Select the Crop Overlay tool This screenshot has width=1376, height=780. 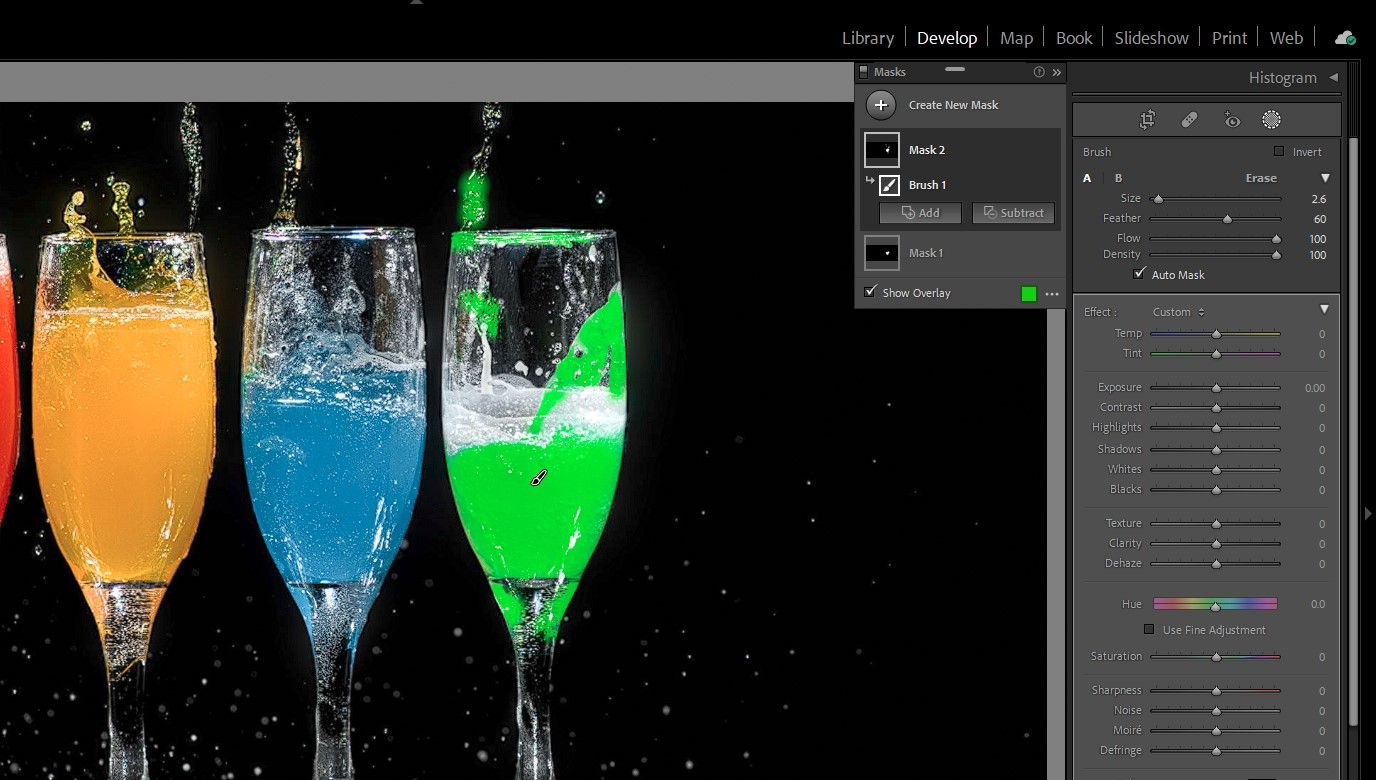[x=1147, y=120]
